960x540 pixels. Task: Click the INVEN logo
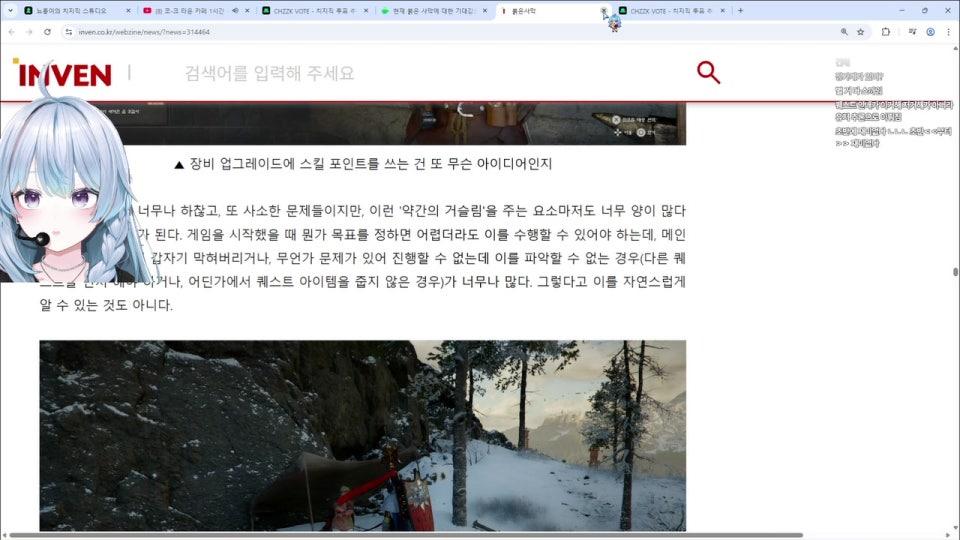pos(64,74)
